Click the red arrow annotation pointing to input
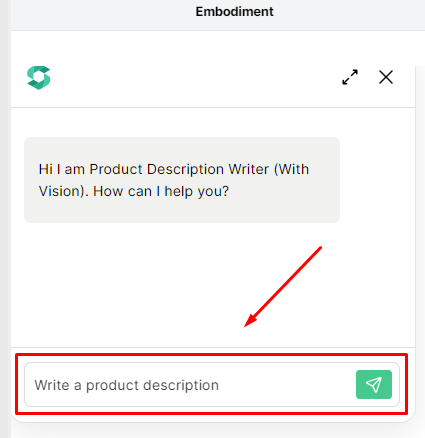Screen dimensions: 425x438 click(x=283, y=287)
